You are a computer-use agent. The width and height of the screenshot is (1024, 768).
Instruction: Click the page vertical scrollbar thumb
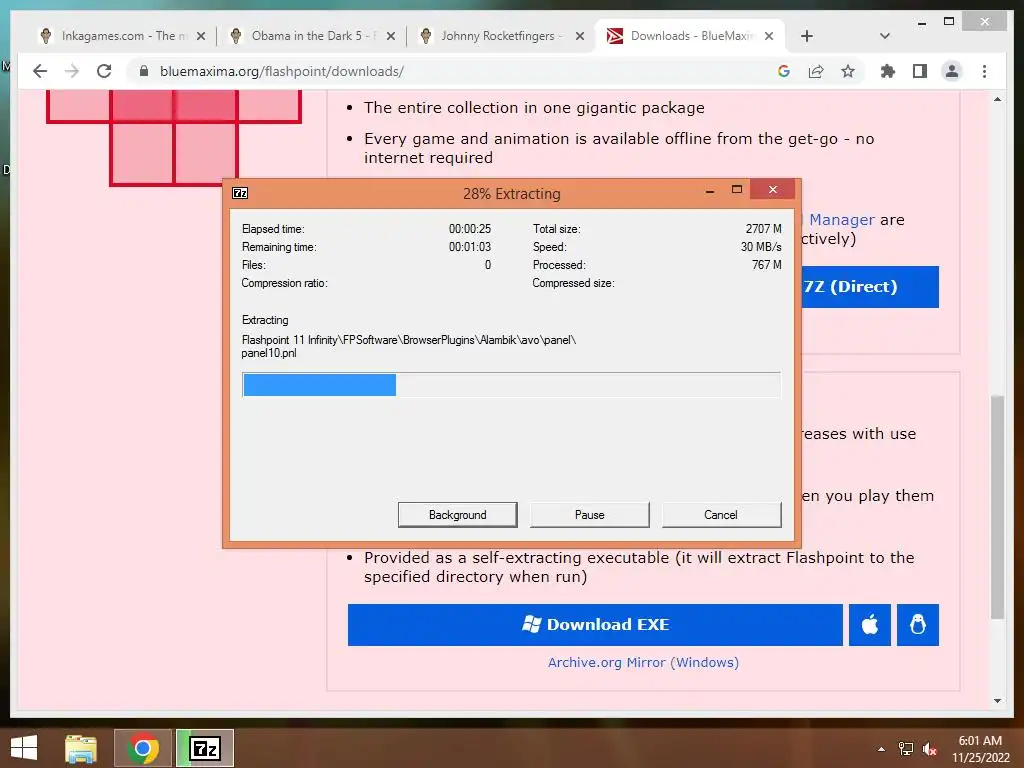997,507
